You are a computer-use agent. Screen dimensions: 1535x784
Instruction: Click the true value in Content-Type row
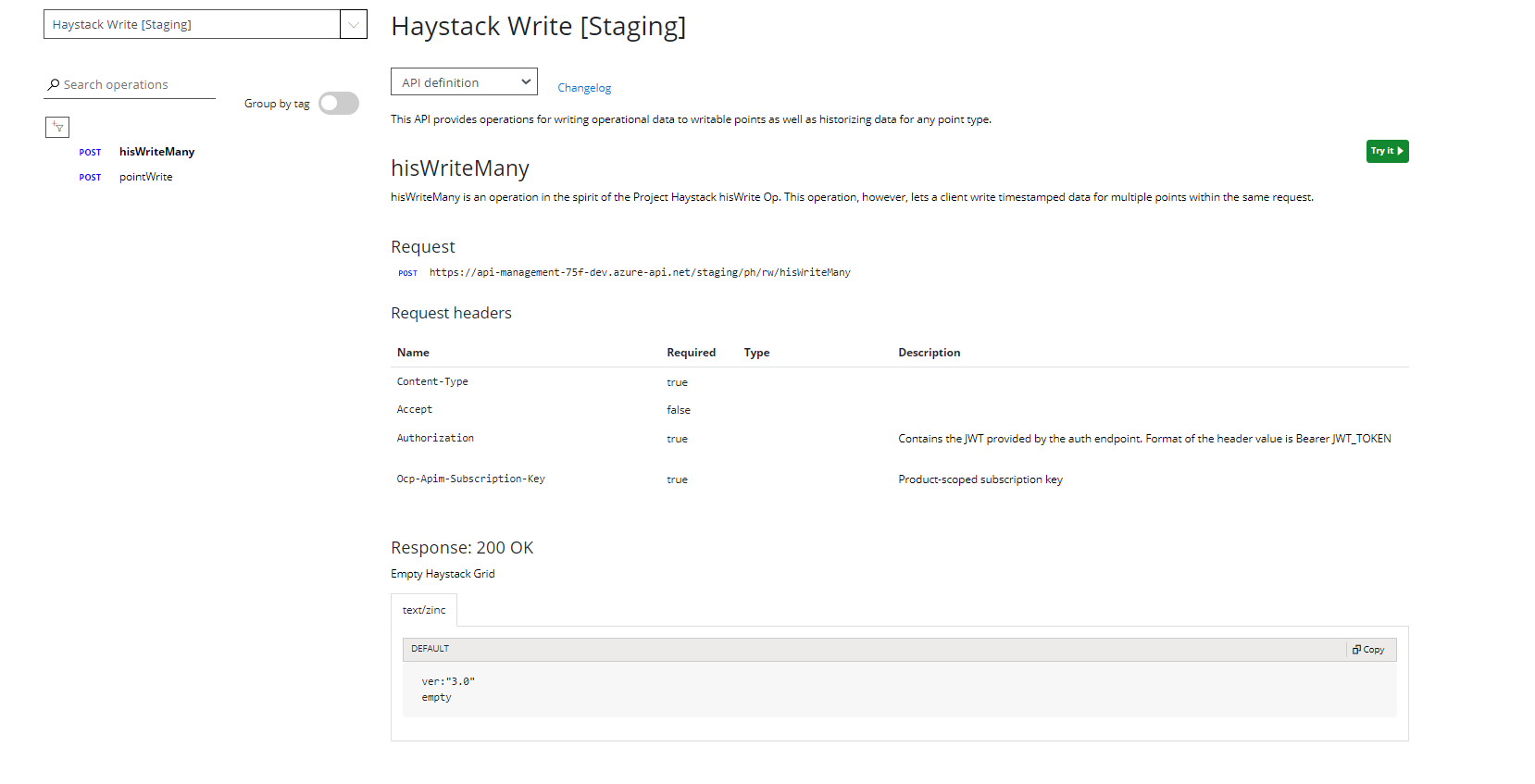[677, 382]
